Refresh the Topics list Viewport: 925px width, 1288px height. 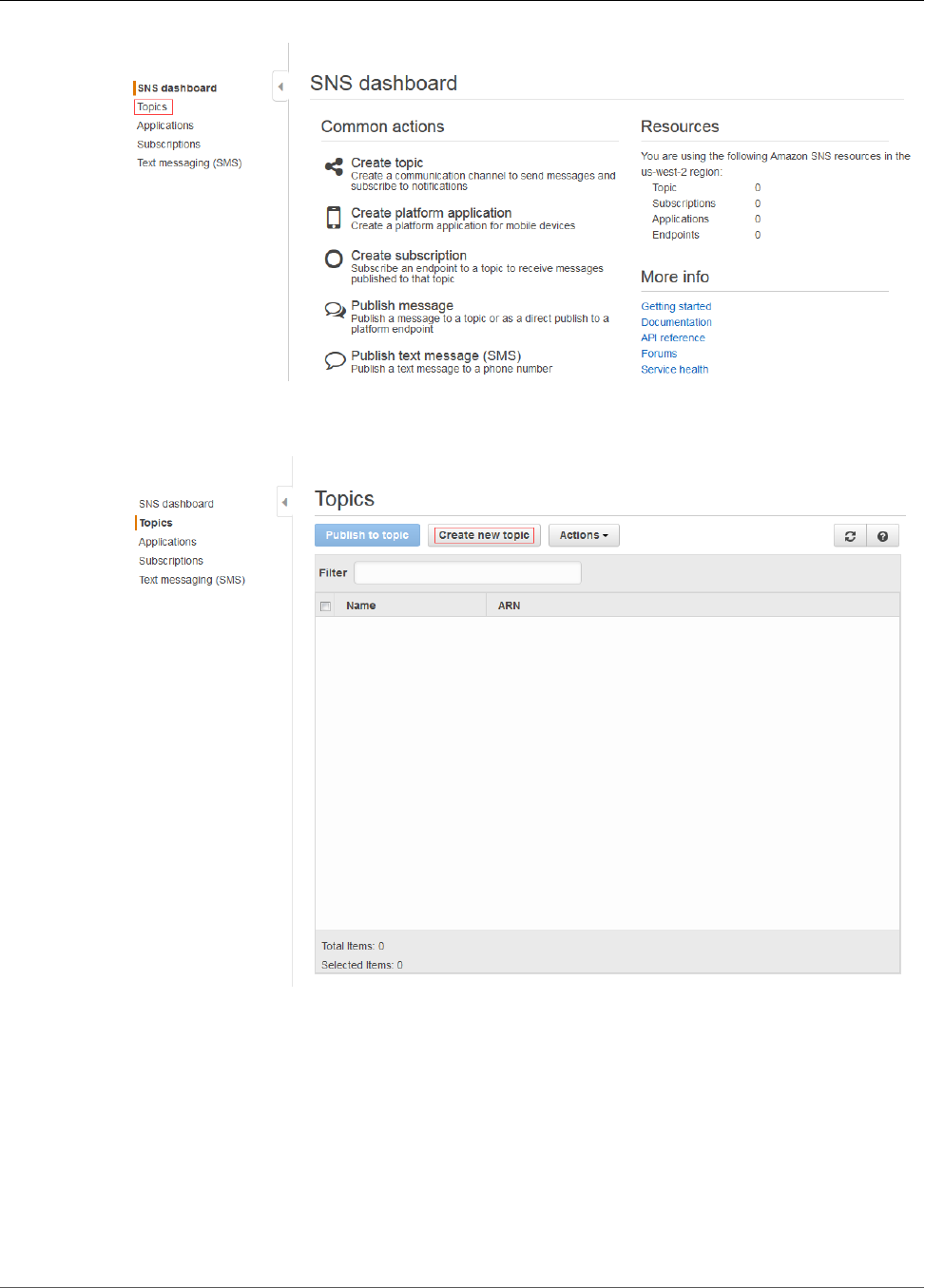click(x=850, y=536)
